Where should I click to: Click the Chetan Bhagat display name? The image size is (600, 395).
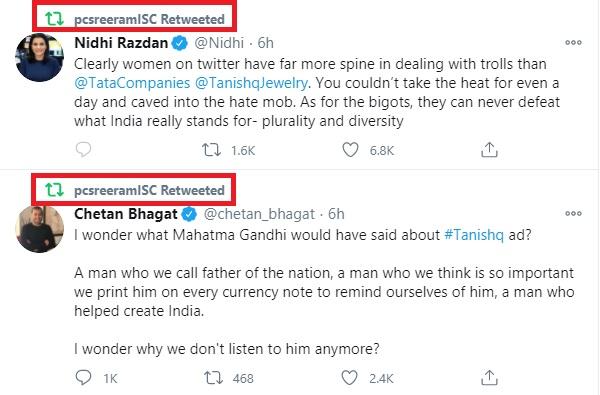pyautogui.click(x=126, y=214)
